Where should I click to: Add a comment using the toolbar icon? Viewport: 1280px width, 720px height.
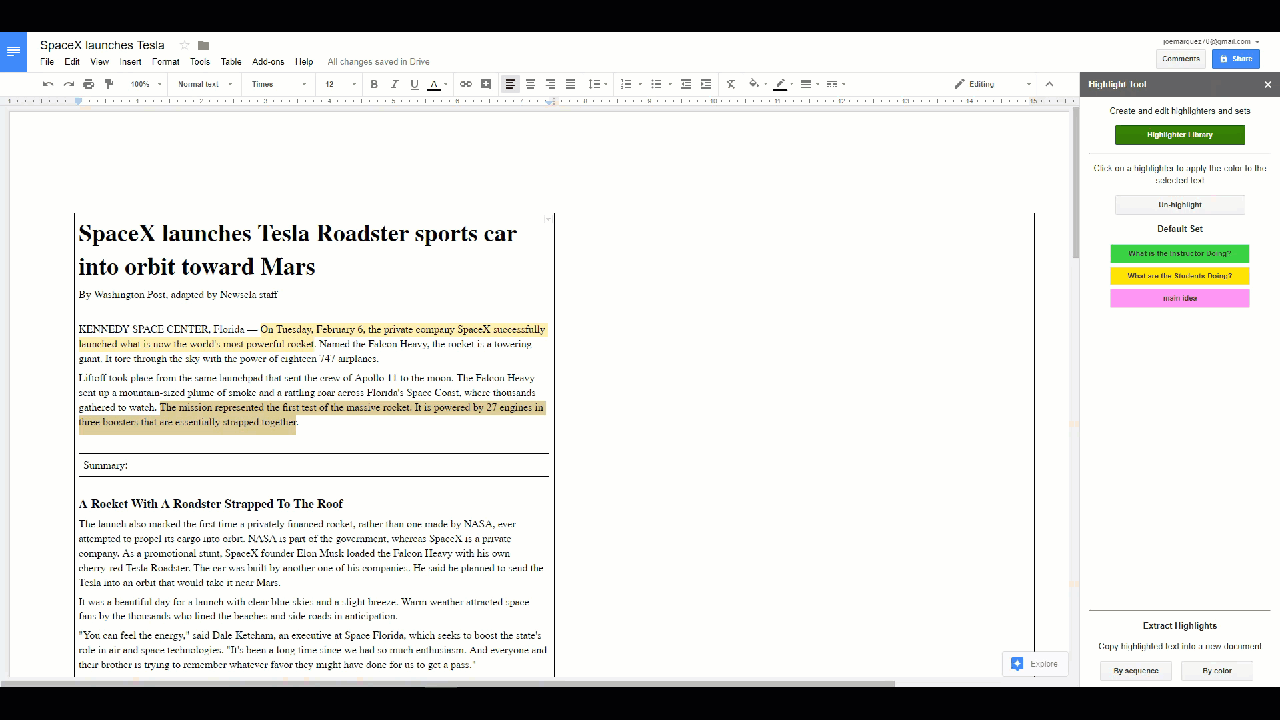[486, 84]
